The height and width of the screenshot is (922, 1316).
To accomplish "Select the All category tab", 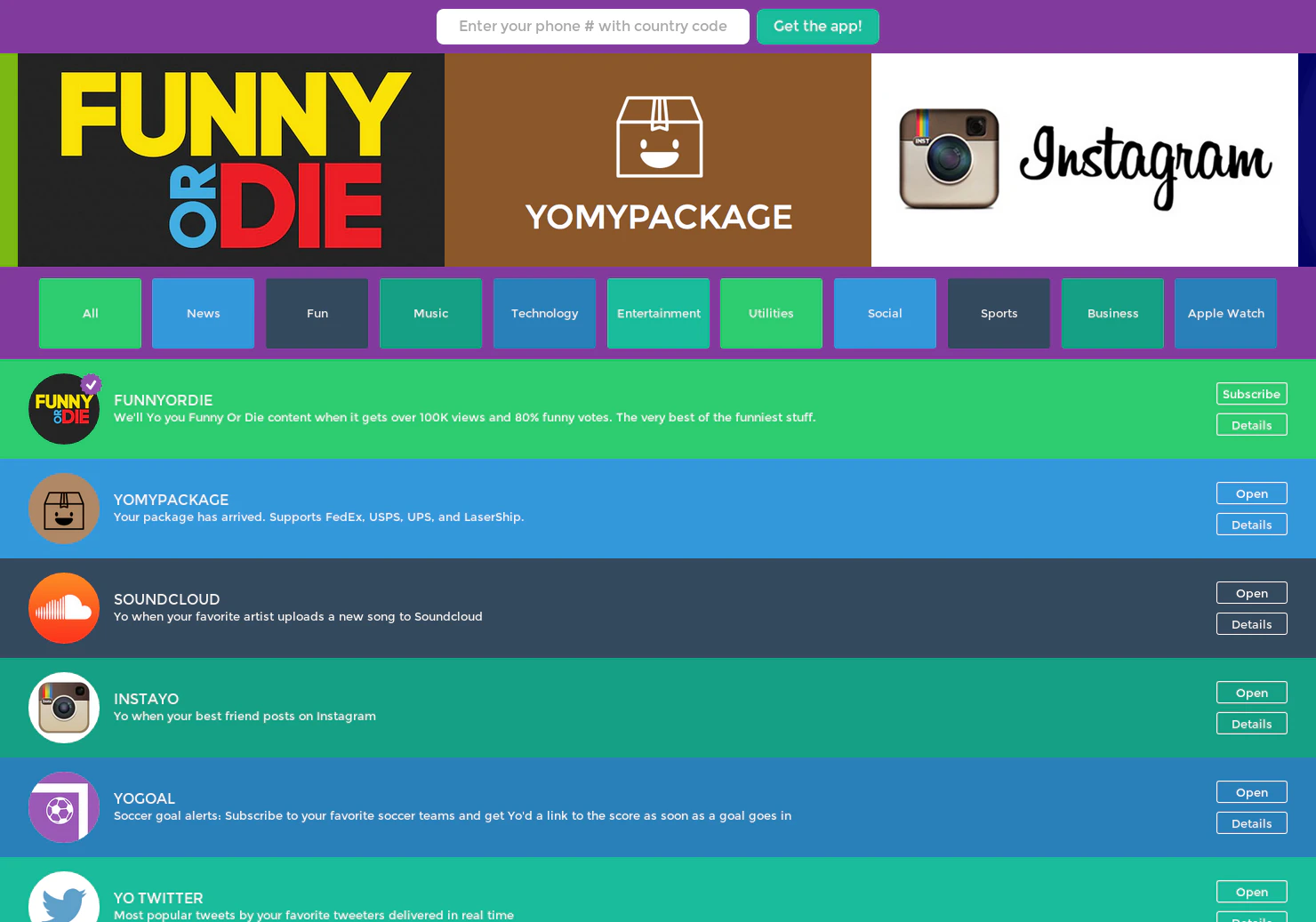I will 90,313.
